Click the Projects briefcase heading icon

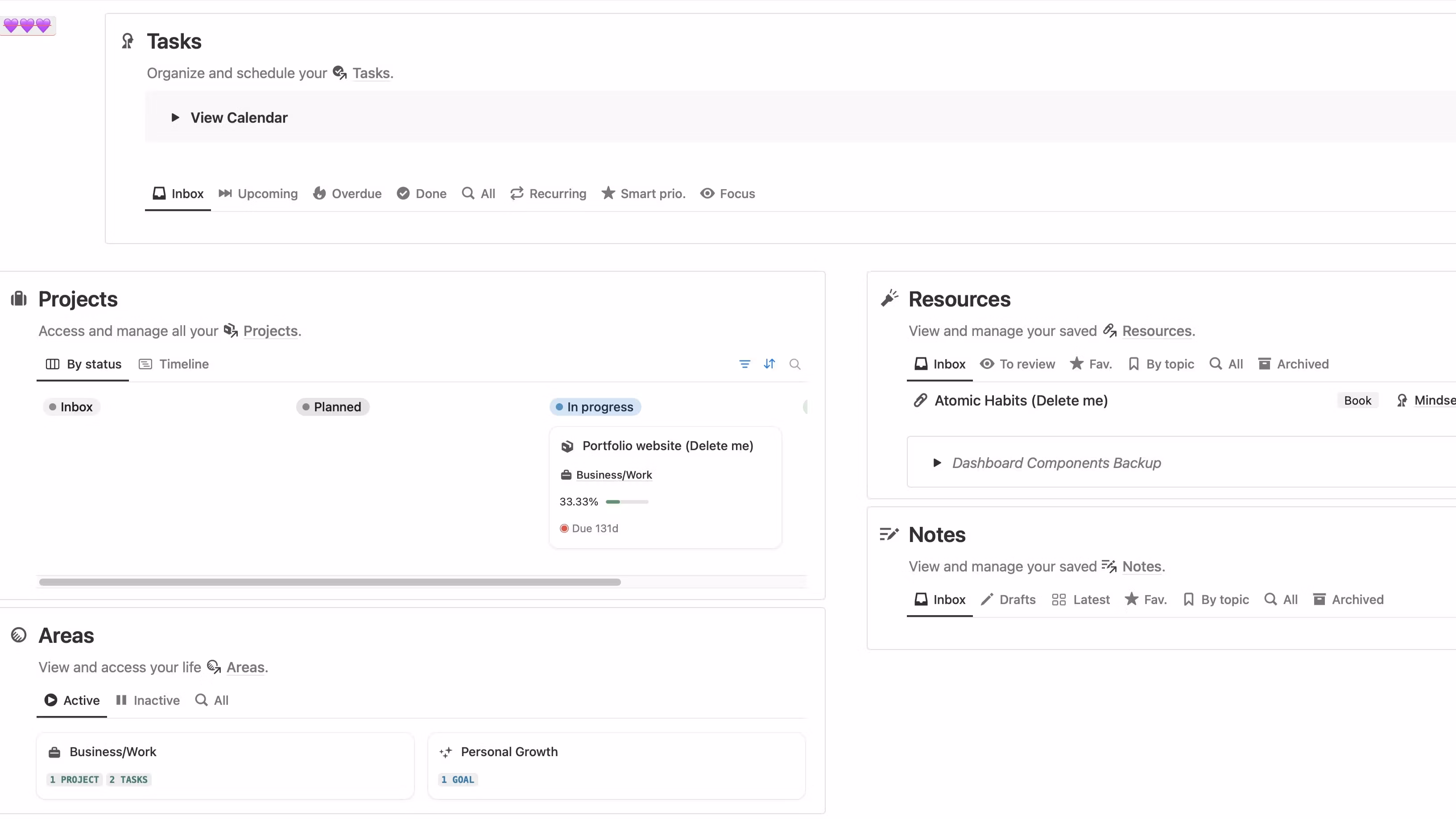[x=19, y=298]
